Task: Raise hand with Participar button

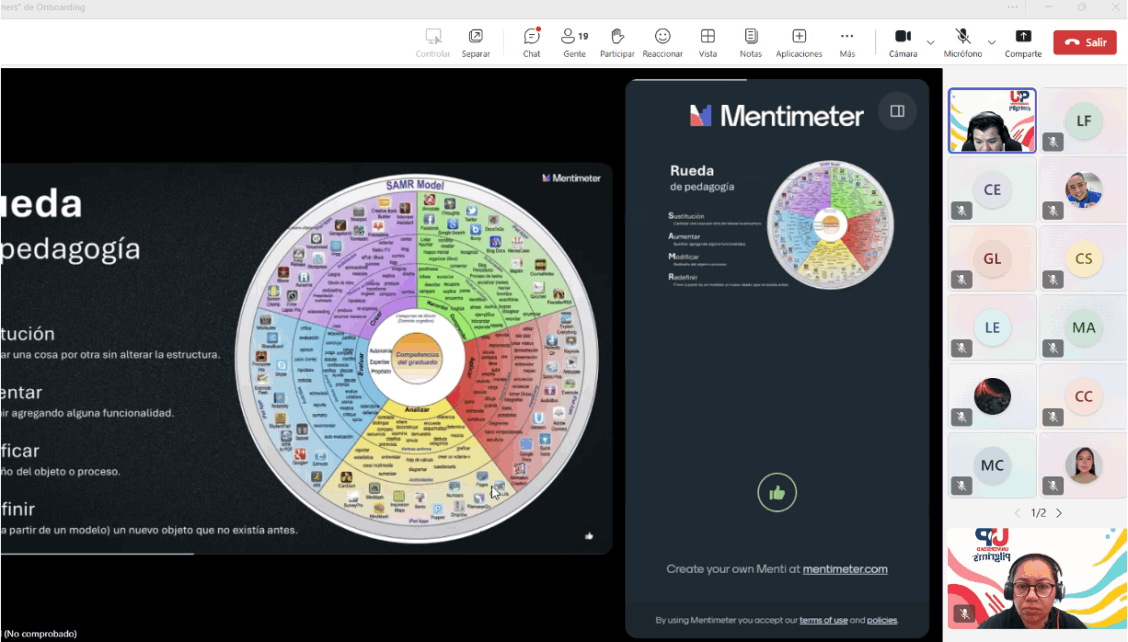Action: pyautogui.click(x=617, y=42)
